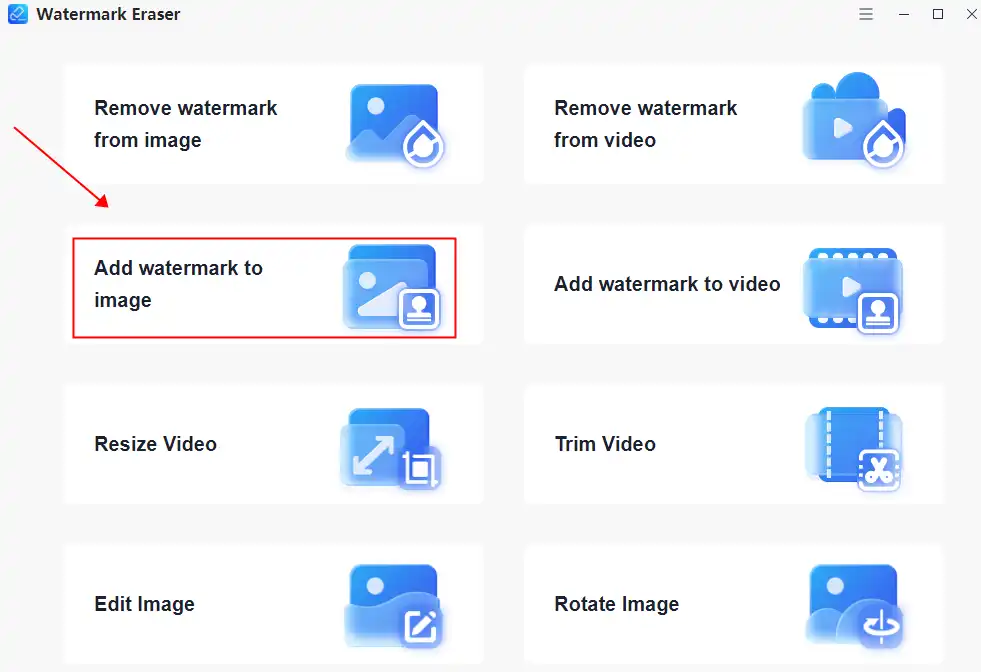
Task: Open the "Resize Video" label
Action: point(156,444)
